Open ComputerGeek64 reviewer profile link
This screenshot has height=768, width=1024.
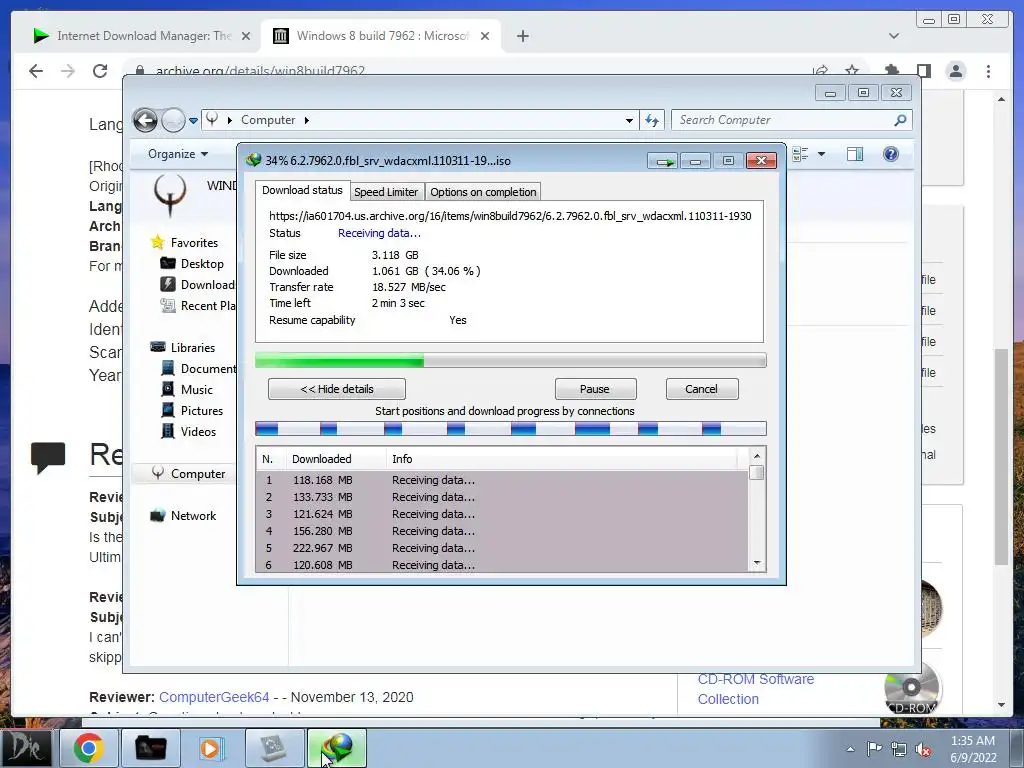tap(214, 697)
